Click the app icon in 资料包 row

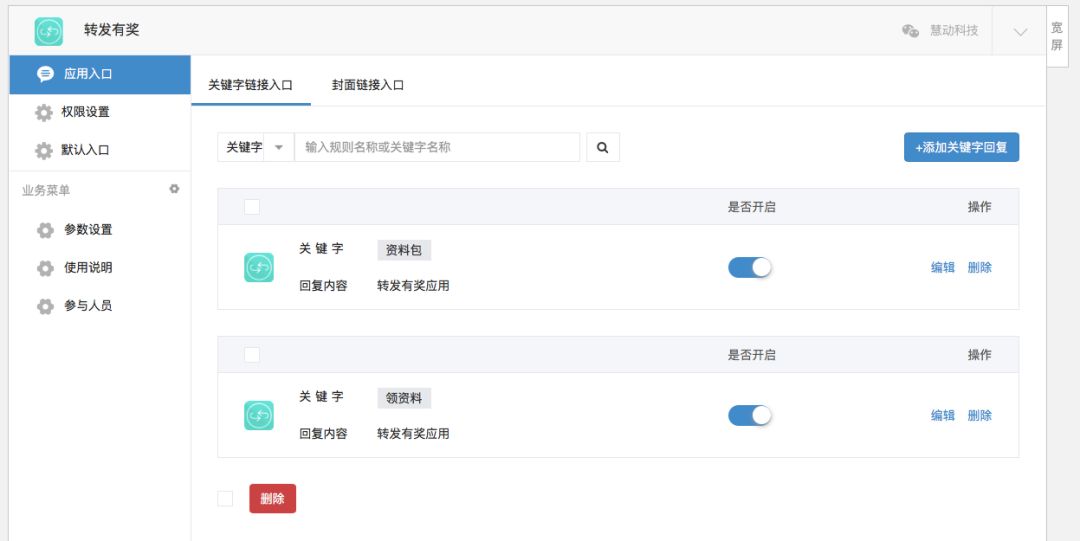(x=259, y=267)
